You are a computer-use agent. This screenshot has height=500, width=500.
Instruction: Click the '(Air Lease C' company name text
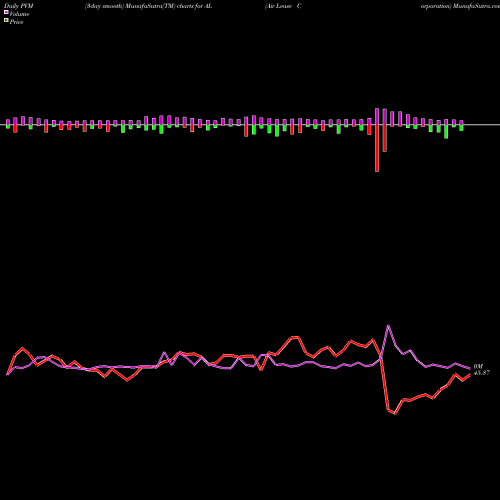(x=283, y=6)
